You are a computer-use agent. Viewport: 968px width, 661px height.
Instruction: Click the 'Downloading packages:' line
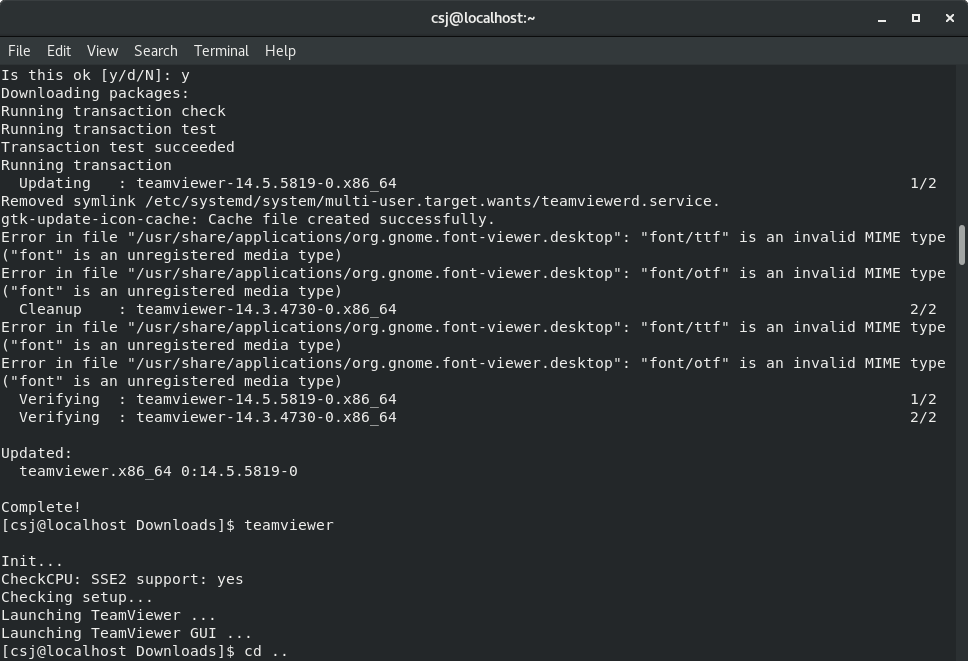[95, 93]
